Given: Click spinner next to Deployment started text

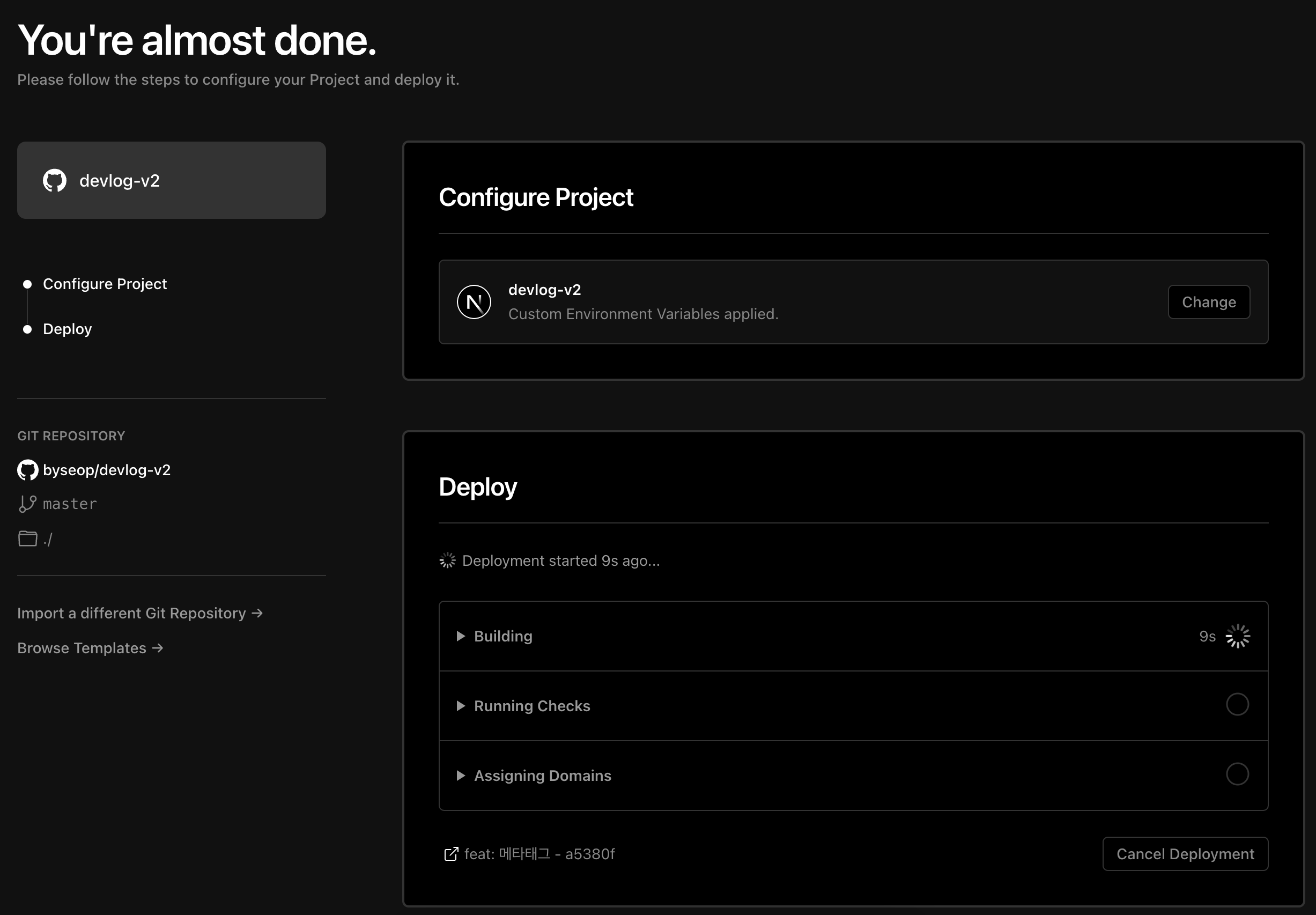Looking at the screenshot, I should point(448,560).
